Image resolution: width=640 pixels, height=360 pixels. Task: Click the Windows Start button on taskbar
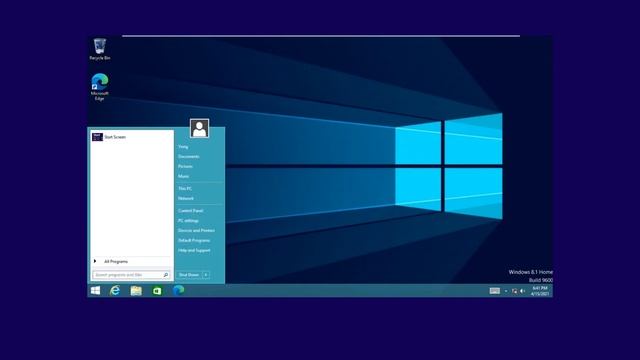pos(96,291)
